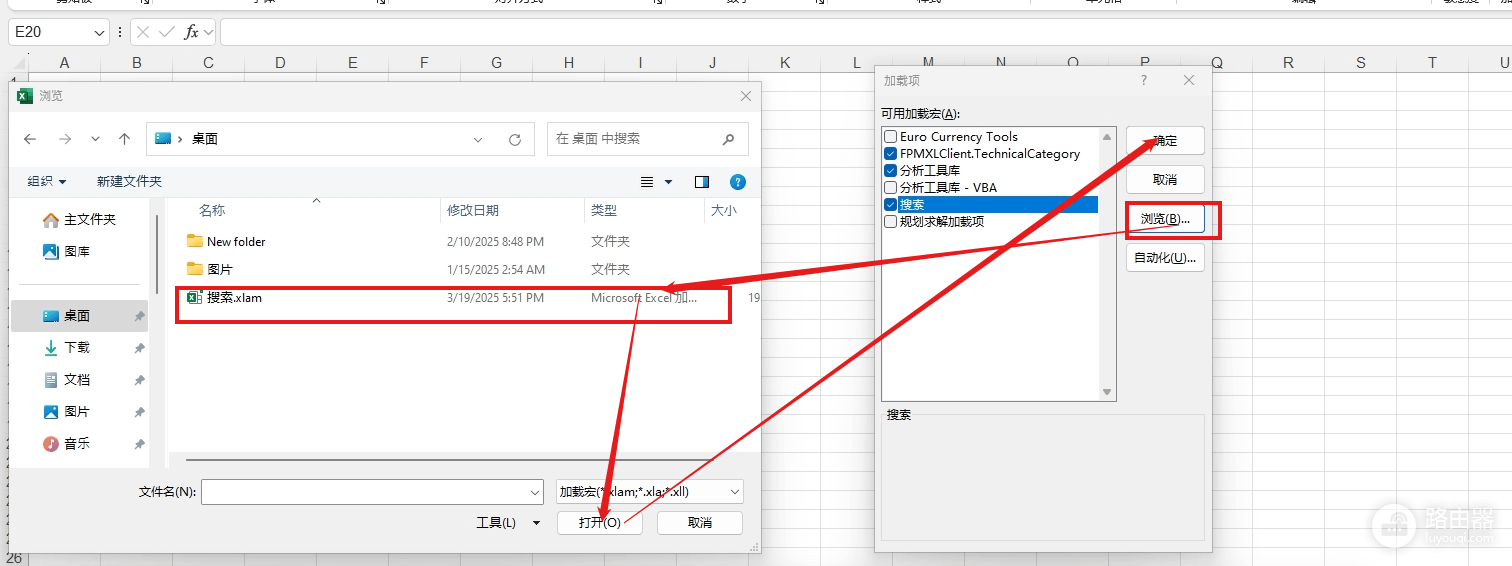
Task: Open the 加载宏 file type dropdown
Action: pyautogui.click(x=650, y=492)
